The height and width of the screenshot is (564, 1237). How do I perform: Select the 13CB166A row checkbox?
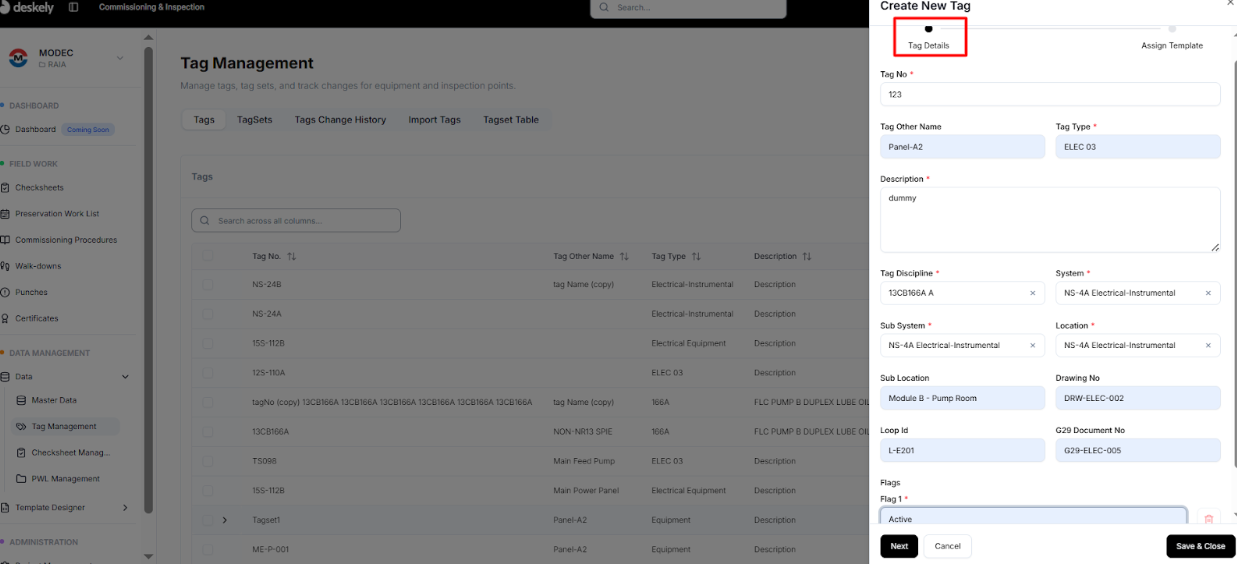208,431
